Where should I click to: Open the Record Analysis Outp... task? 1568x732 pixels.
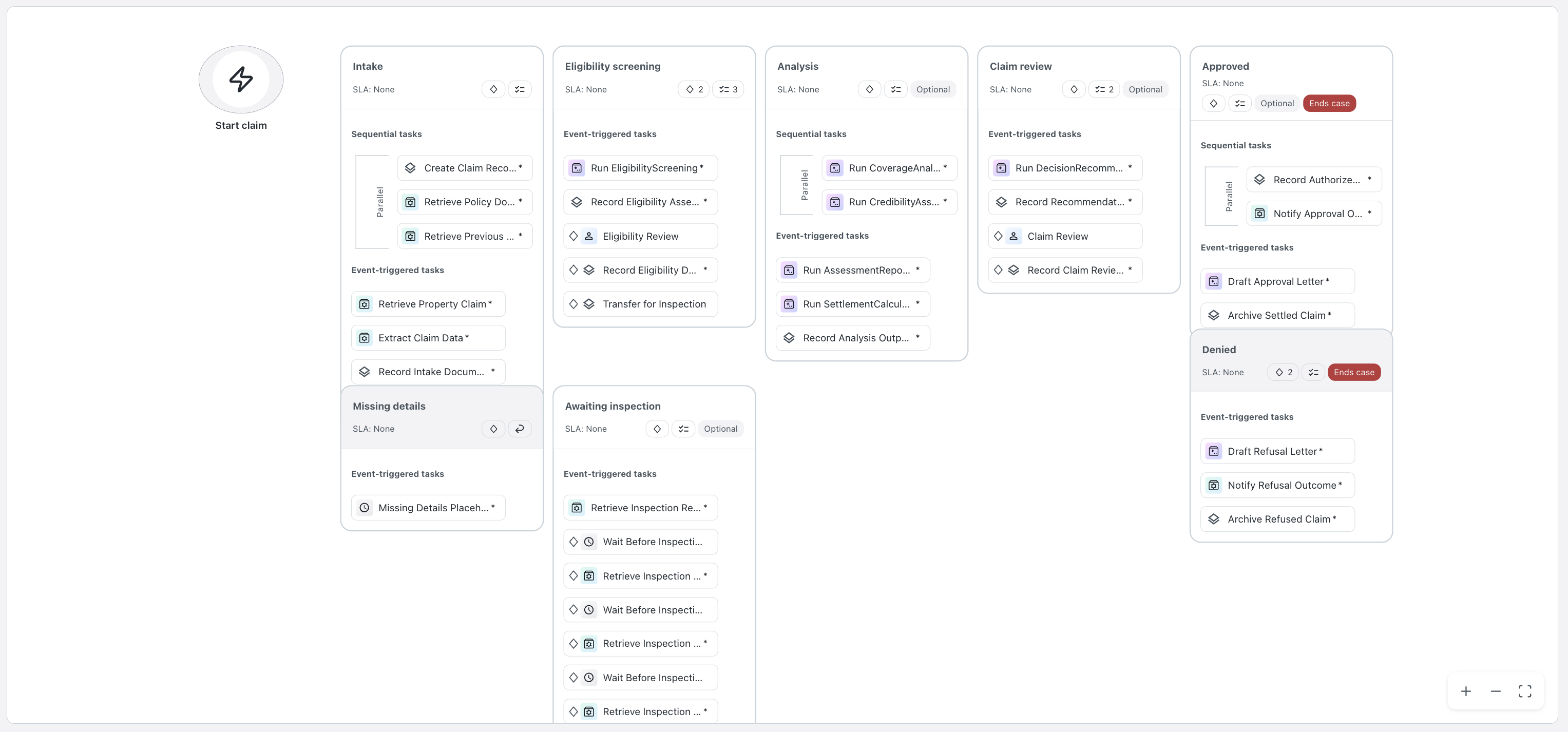[x=853, y=338]
